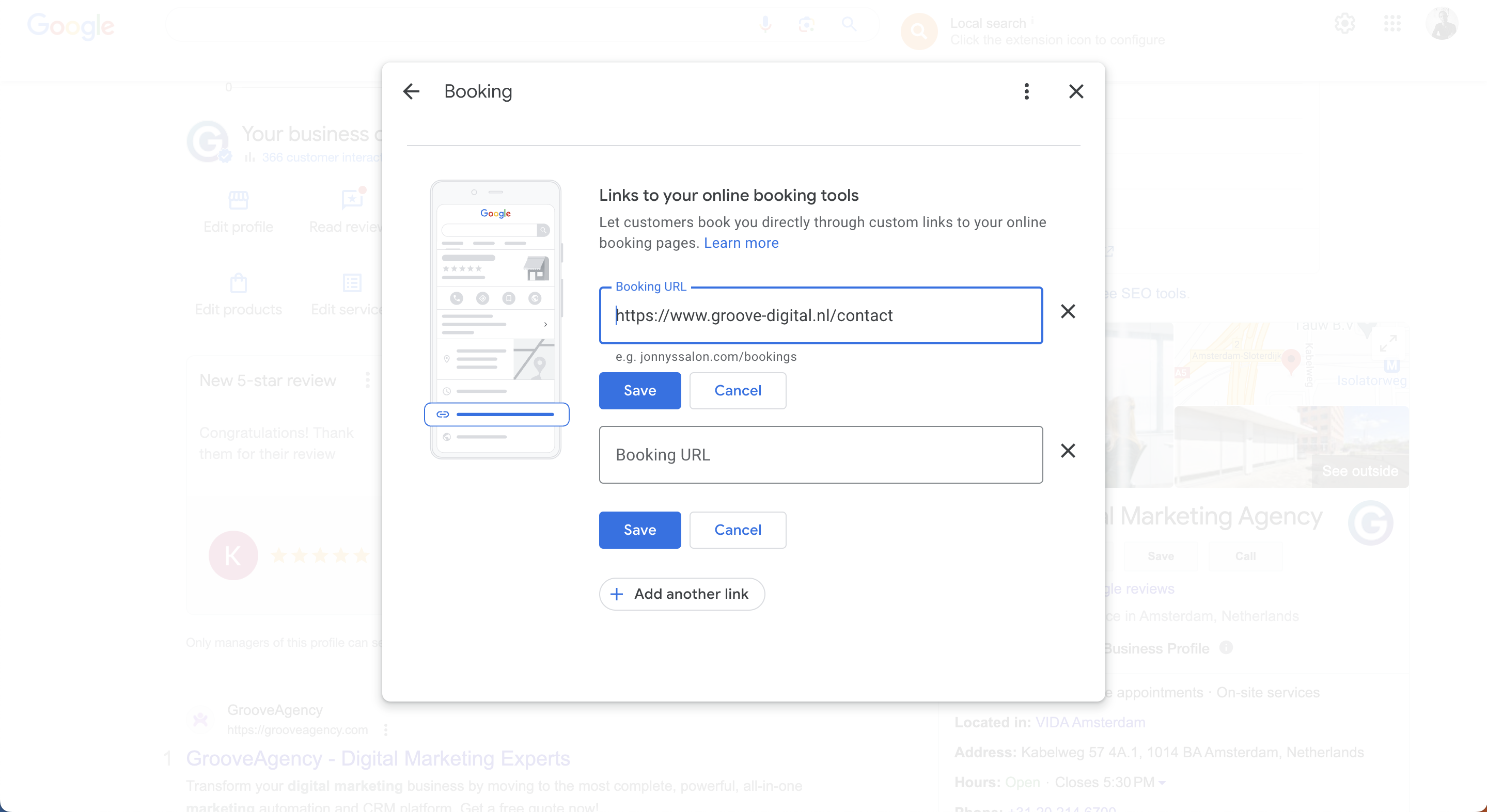1487x812 pixels.
Task: Expand the map with the arrows icon
Action: (x=1388, y=343)
